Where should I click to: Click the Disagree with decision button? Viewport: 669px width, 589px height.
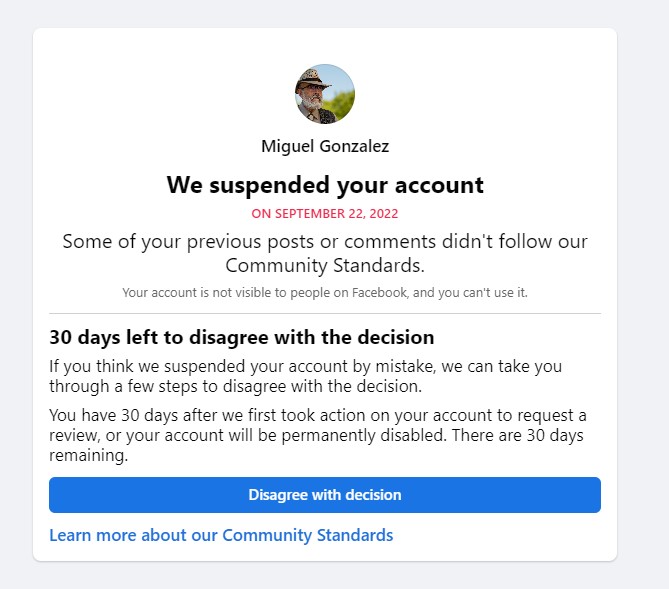point(325,495)
